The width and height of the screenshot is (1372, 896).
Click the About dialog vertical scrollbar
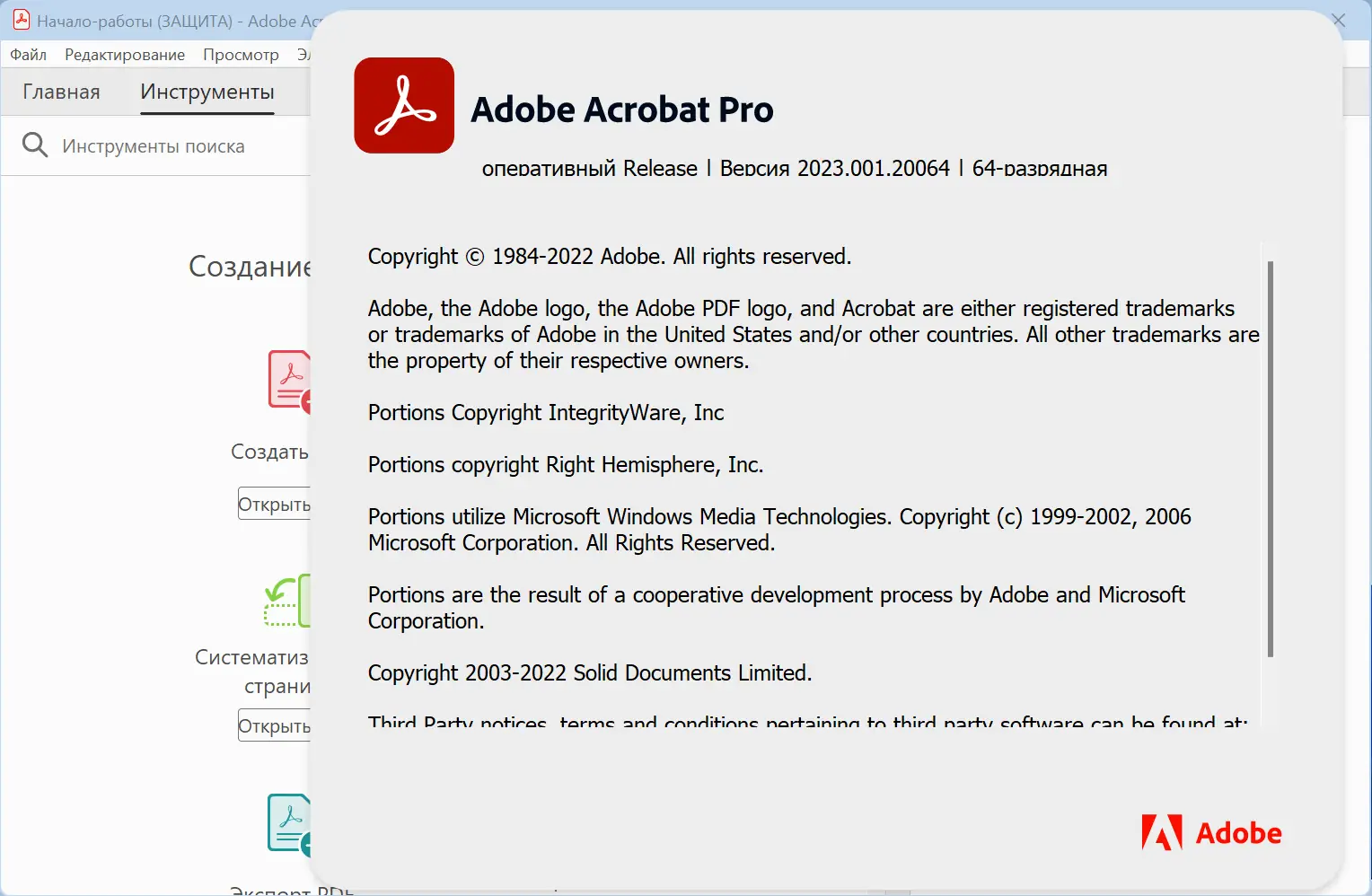1270,458
